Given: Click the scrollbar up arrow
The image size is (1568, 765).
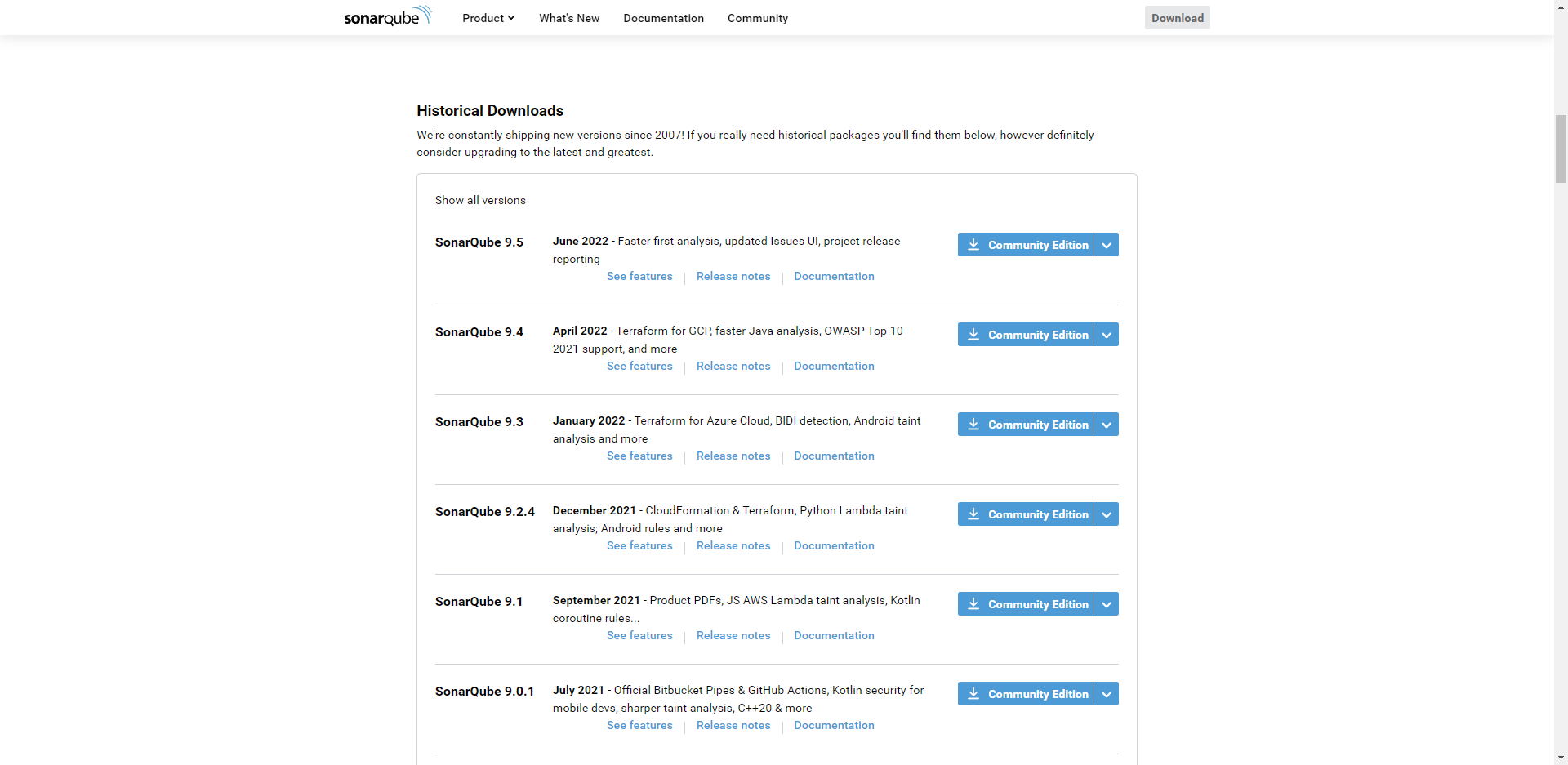Looking at the screenshot, I should pyautogui.click(x=1561, y=7).
